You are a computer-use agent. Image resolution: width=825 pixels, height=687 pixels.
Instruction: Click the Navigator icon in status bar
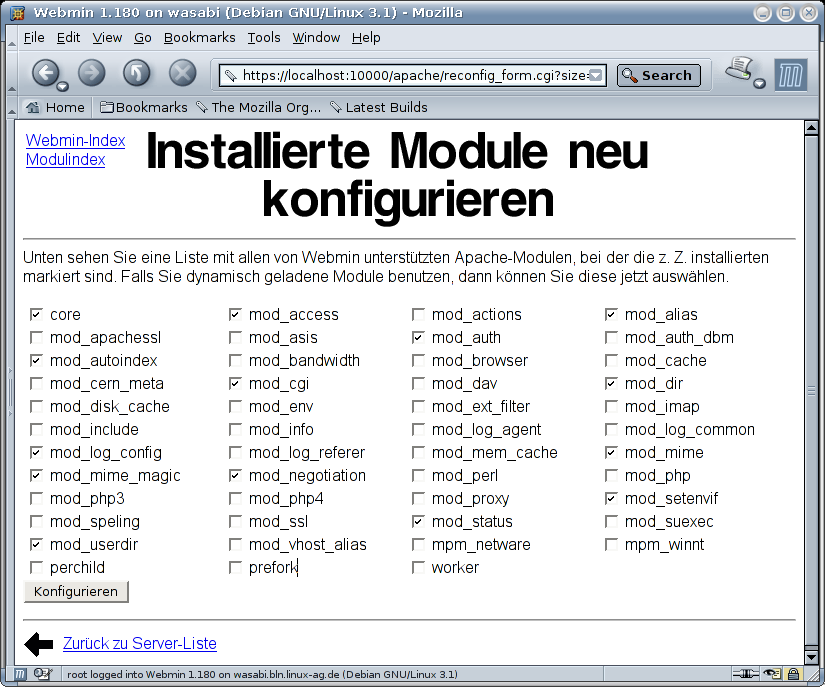tap(19, 674)
